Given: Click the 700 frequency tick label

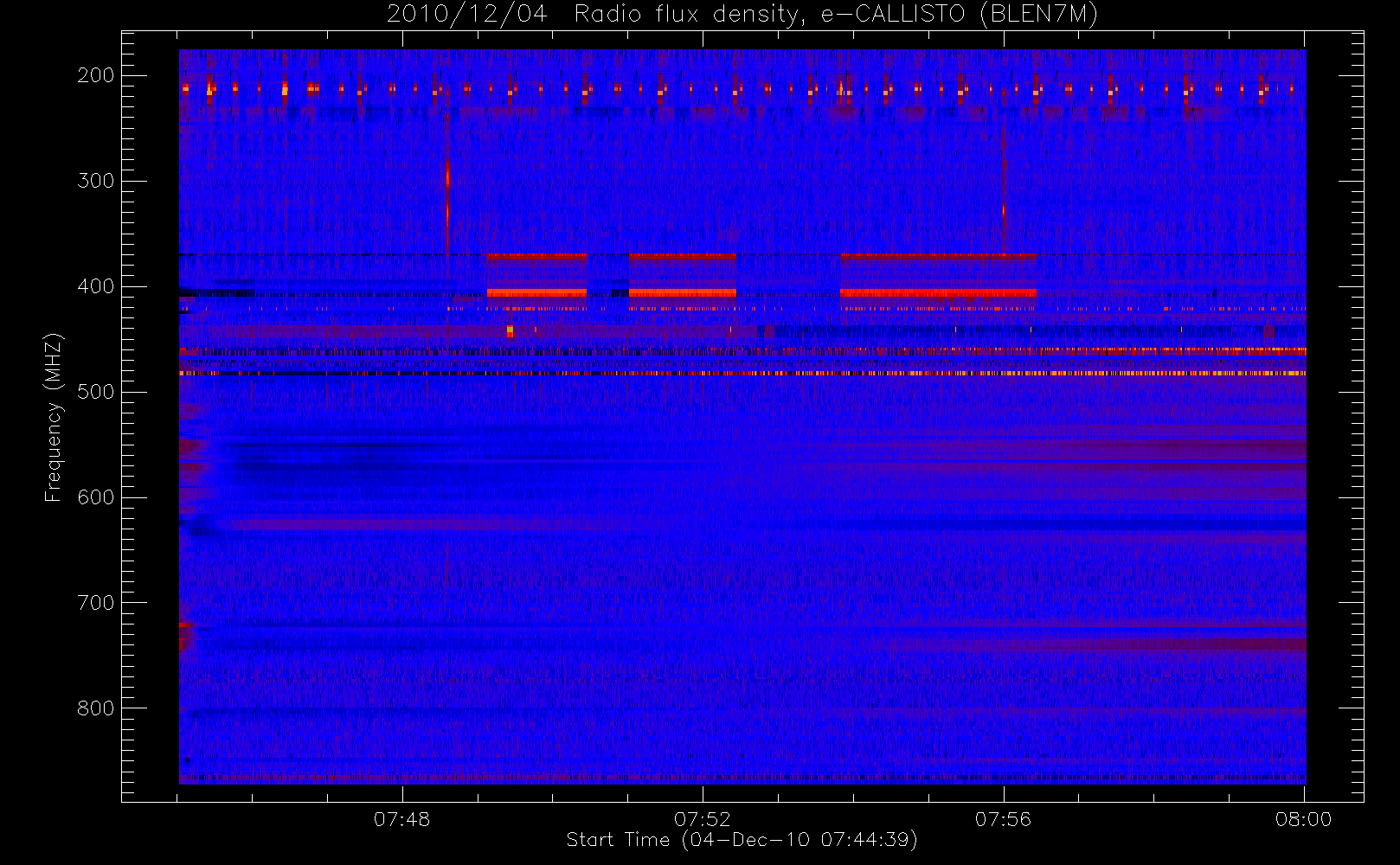Looking at the screenshot, I should [x=96, y=603].
